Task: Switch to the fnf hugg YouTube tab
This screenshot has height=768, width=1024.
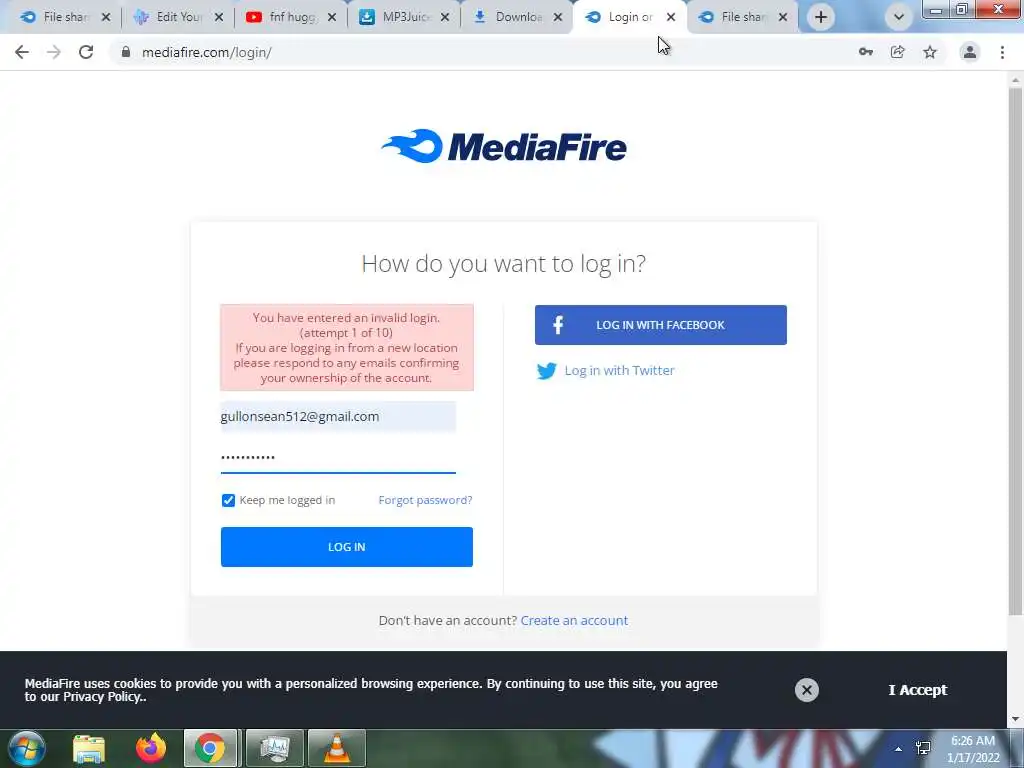Action: click(x=291, y=17)
